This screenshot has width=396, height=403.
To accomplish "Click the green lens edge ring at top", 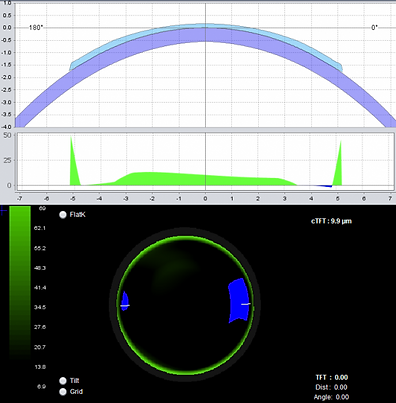I will pos(184,237).
